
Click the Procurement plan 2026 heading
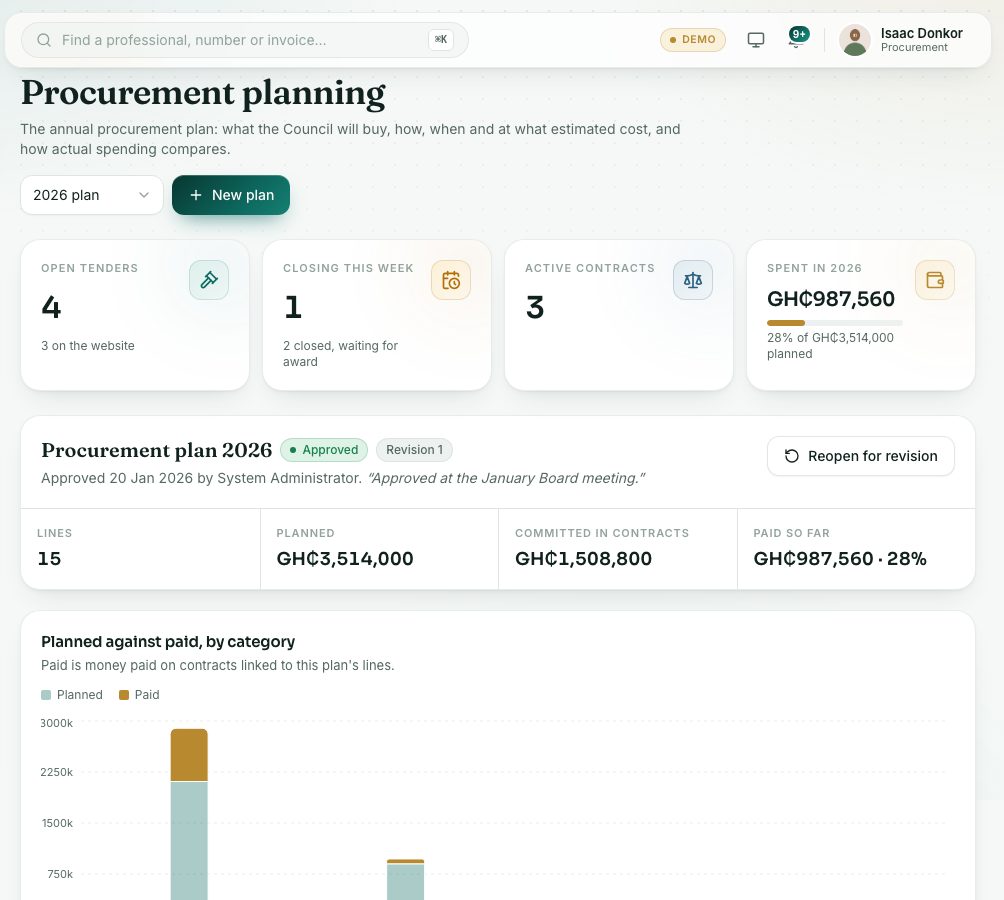click(156, 450)
